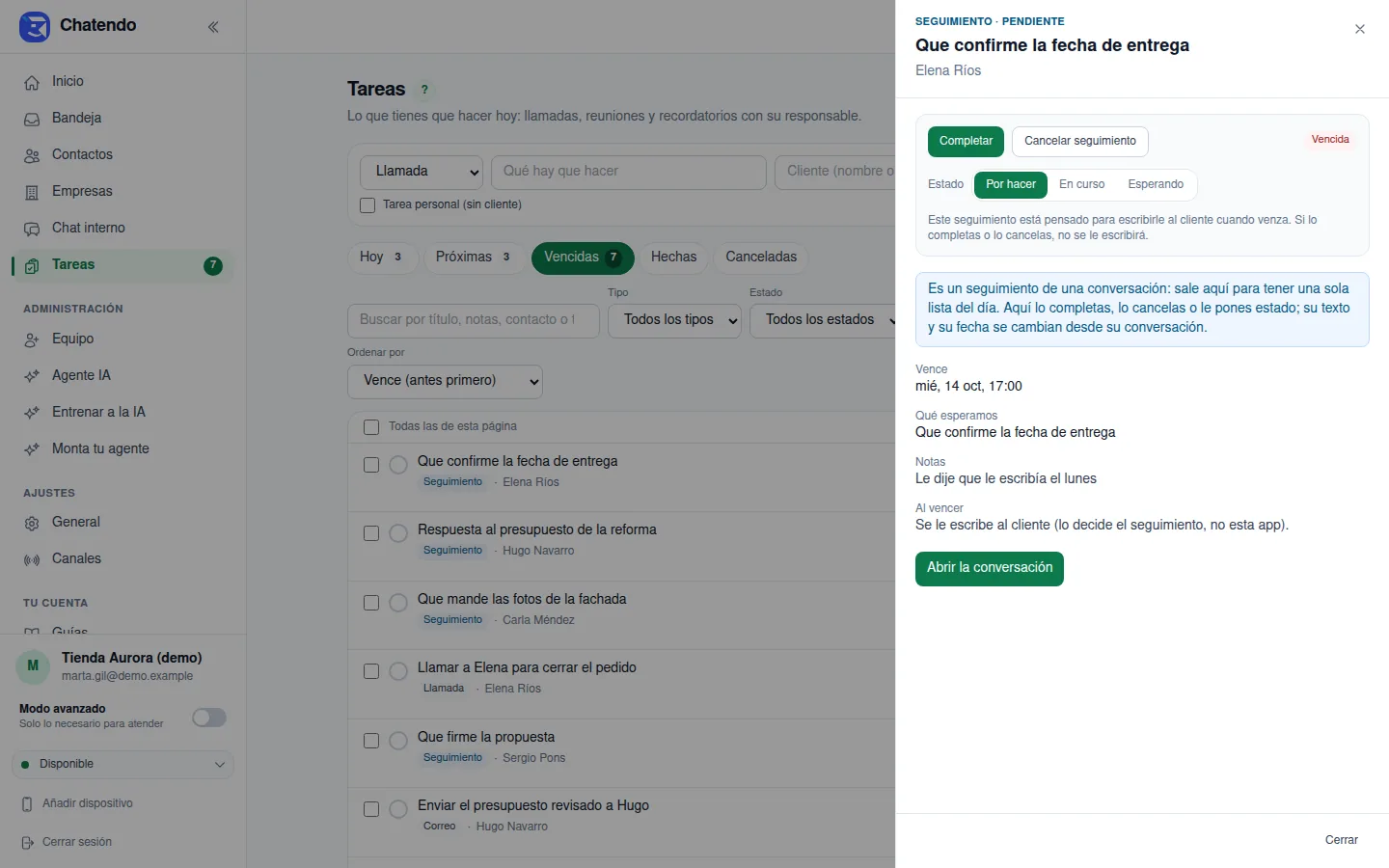Click the Empresas building icon

32,192
